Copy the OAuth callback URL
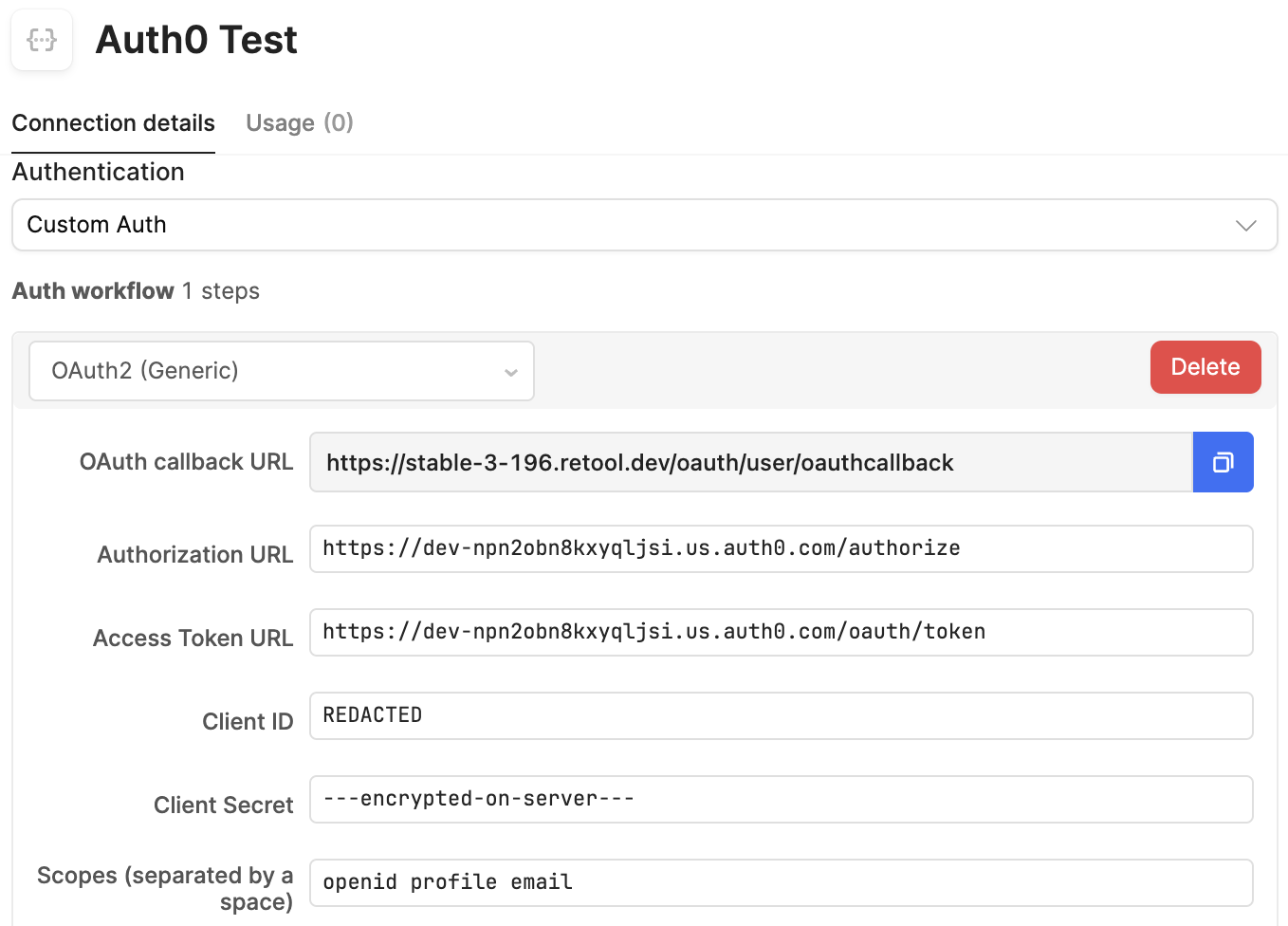1288x926 pixels. [x=1223, y=462]
